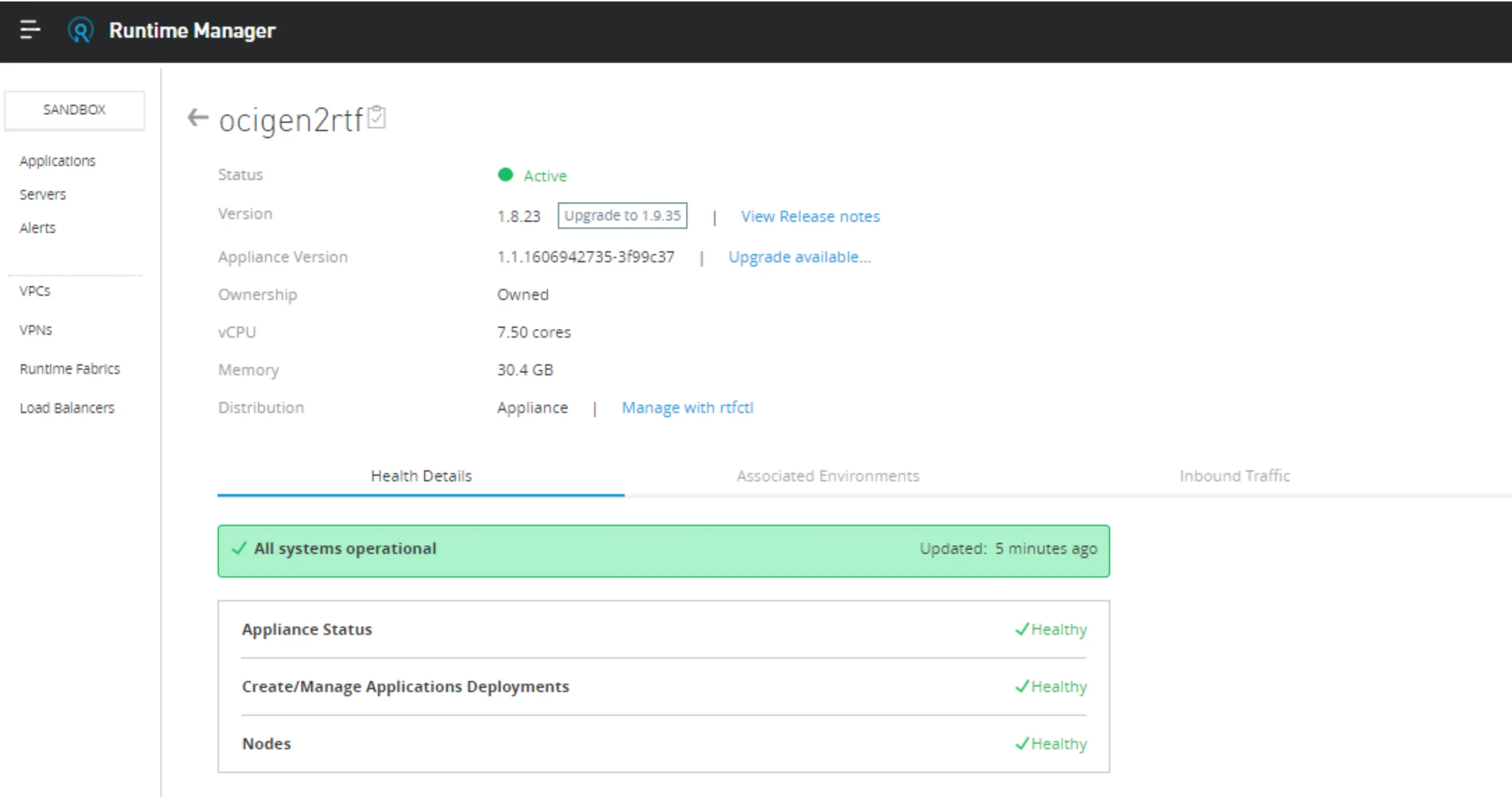Click the Appliance Version field label
The image size is (1512, 797).
pyautogui.click(x=283, y=257)
